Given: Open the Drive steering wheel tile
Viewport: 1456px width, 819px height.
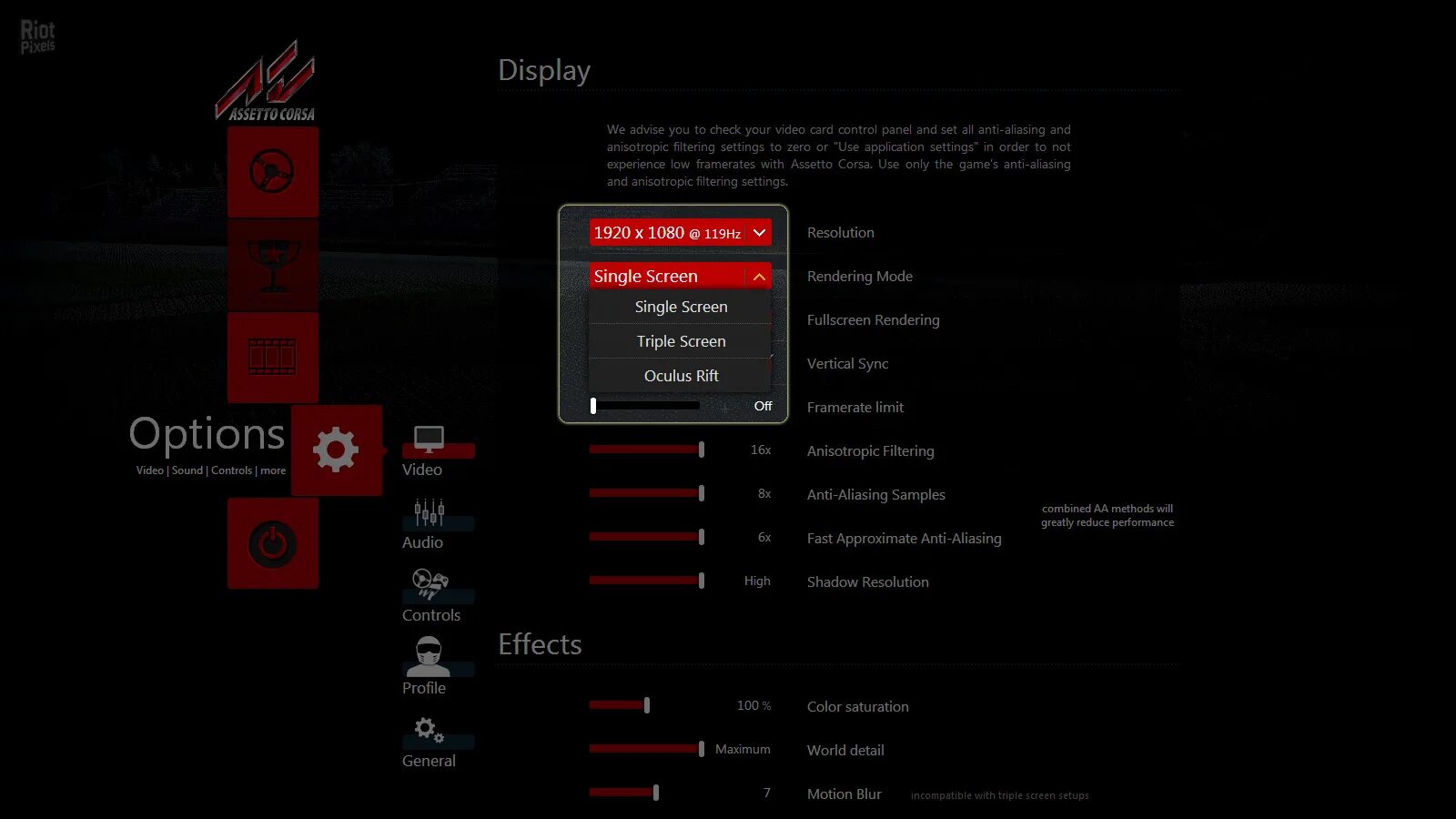Looking at the screenshot, I should pos(273,172).
